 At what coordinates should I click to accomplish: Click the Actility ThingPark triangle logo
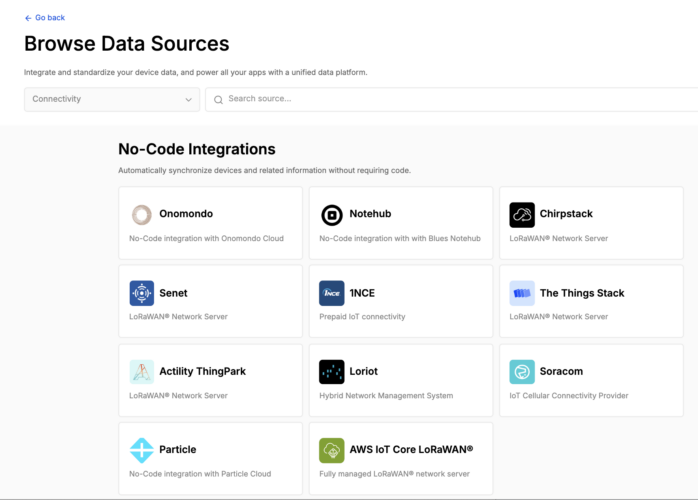coord(142,372)
